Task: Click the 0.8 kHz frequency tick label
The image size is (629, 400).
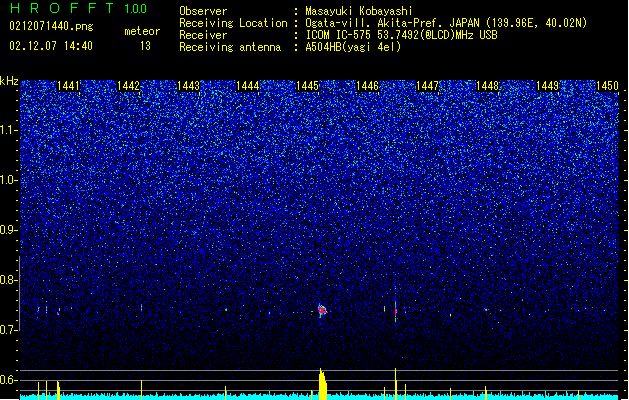Action: click(x=9, y=280)
